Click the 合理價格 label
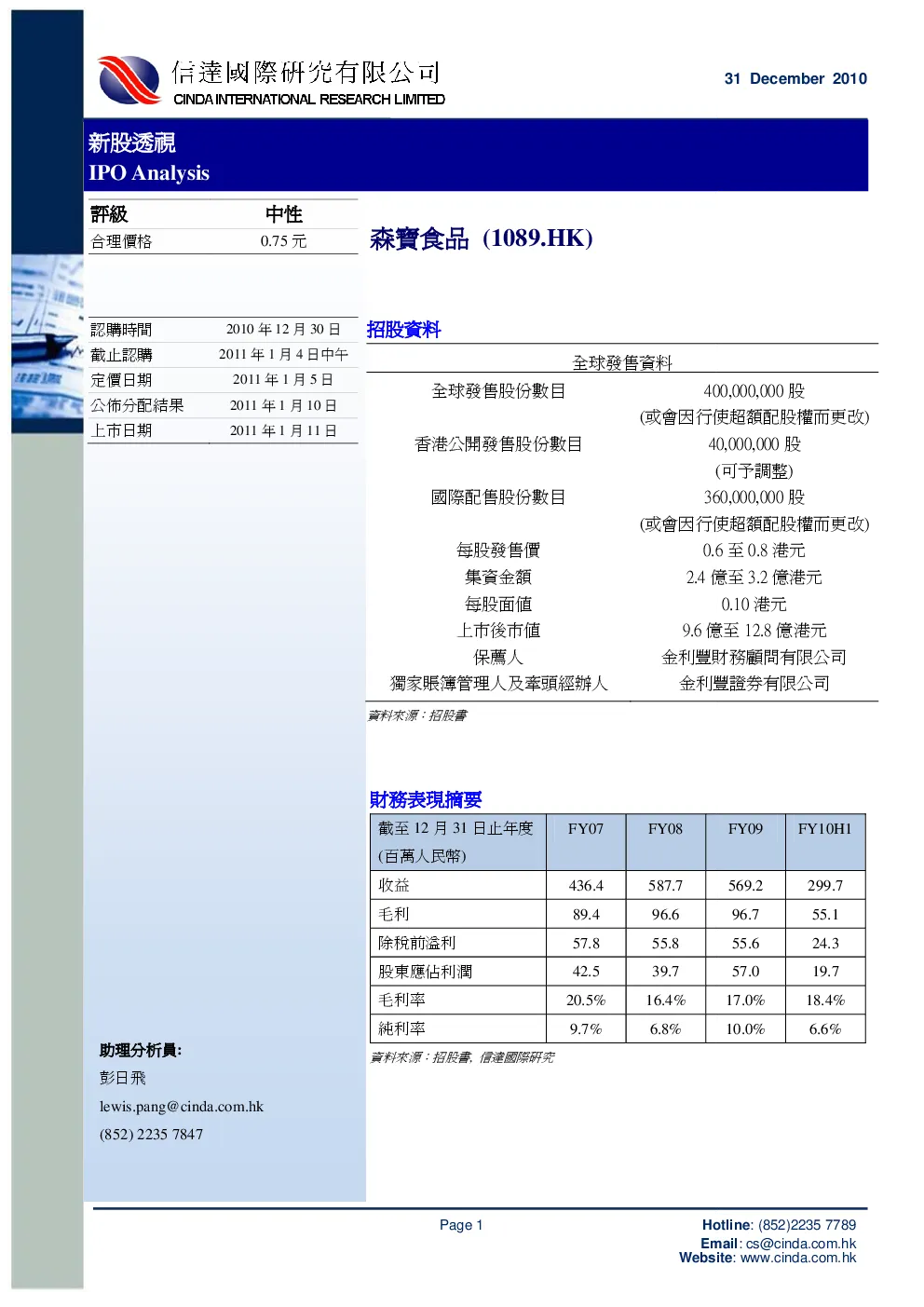This screenshot has width=924, height=1307. 121,241
